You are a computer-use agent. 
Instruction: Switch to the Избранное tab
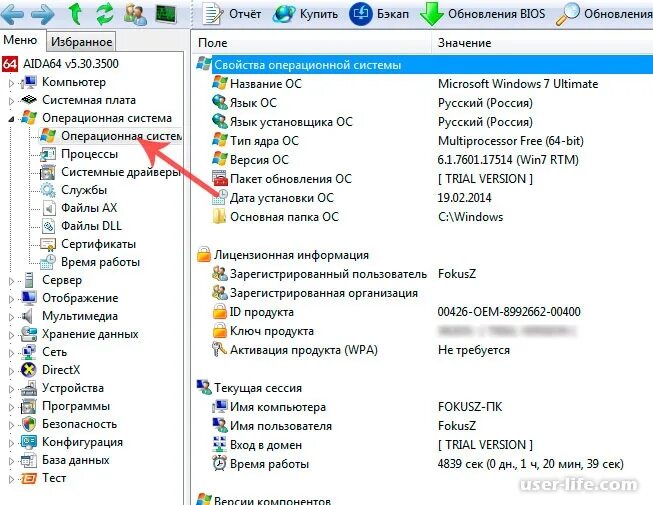click(81, 42)
